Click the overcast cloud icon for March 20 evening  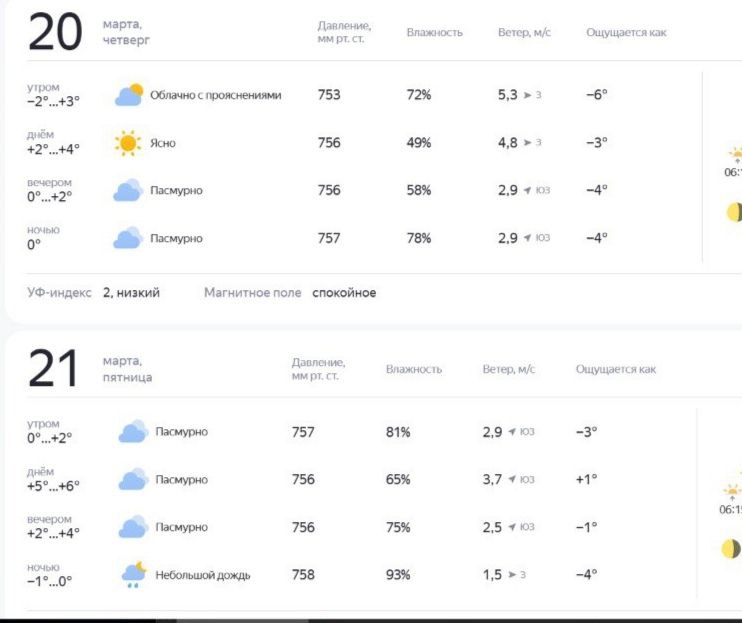point(128,190)
